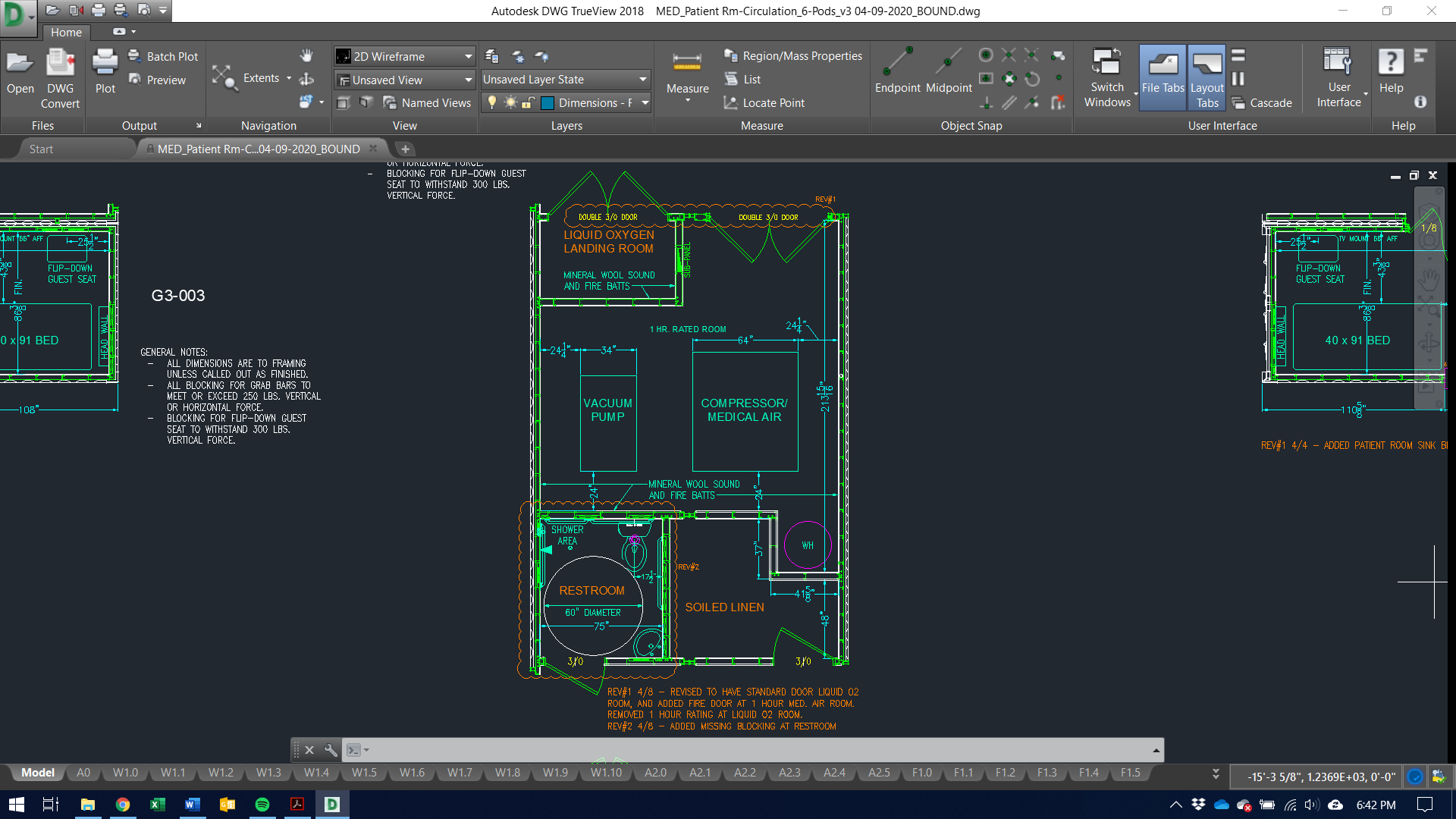This screenshot has height=819, width=1456.
Task: Select the Orbit tool in Navigation panel
Action: click(306, 79)
